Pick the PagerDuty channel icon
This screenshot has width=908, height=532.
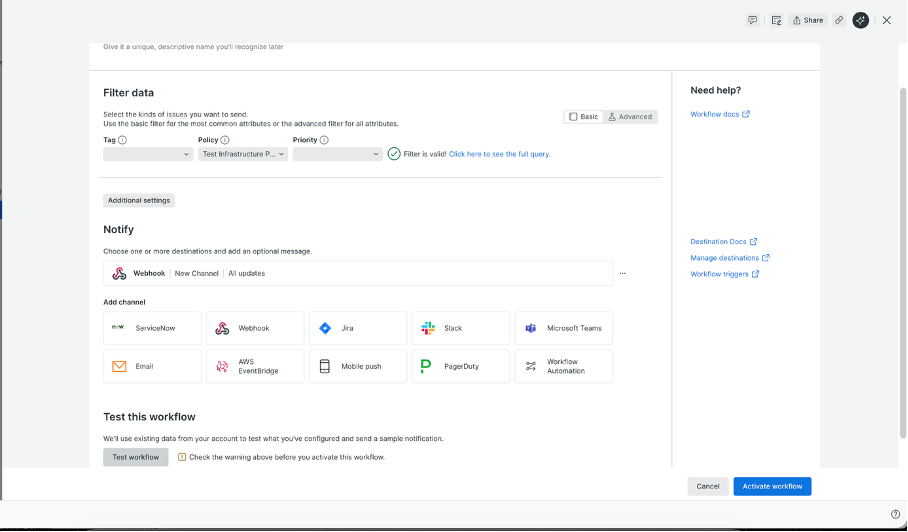(x=426, y=366)
